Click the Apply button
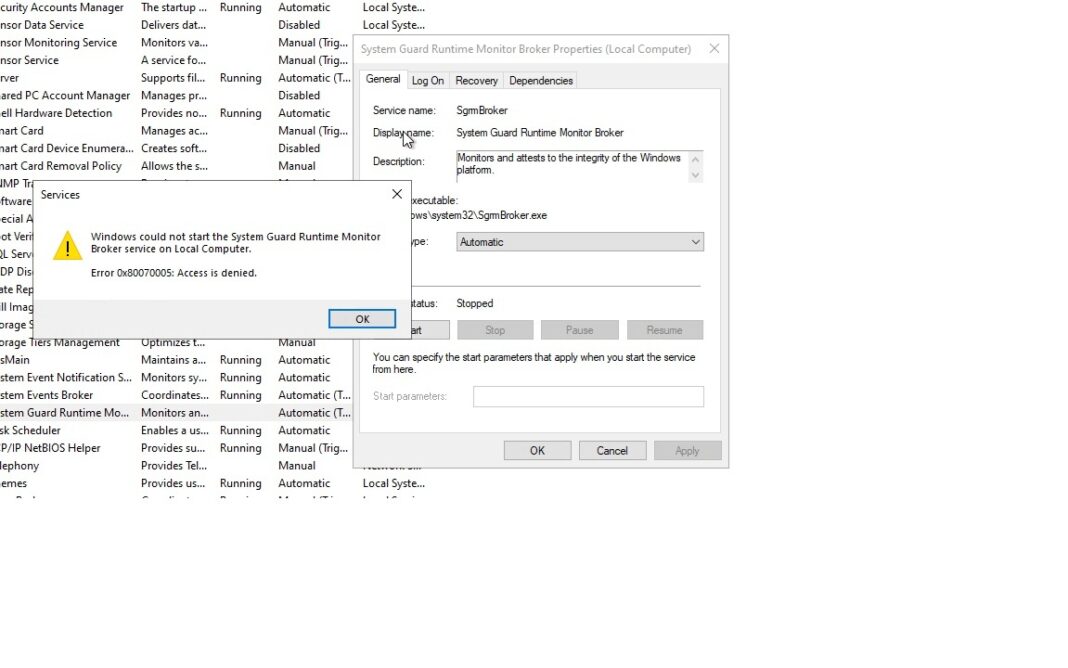This screenshot has height=668, width=1068. tap(687, 449)
